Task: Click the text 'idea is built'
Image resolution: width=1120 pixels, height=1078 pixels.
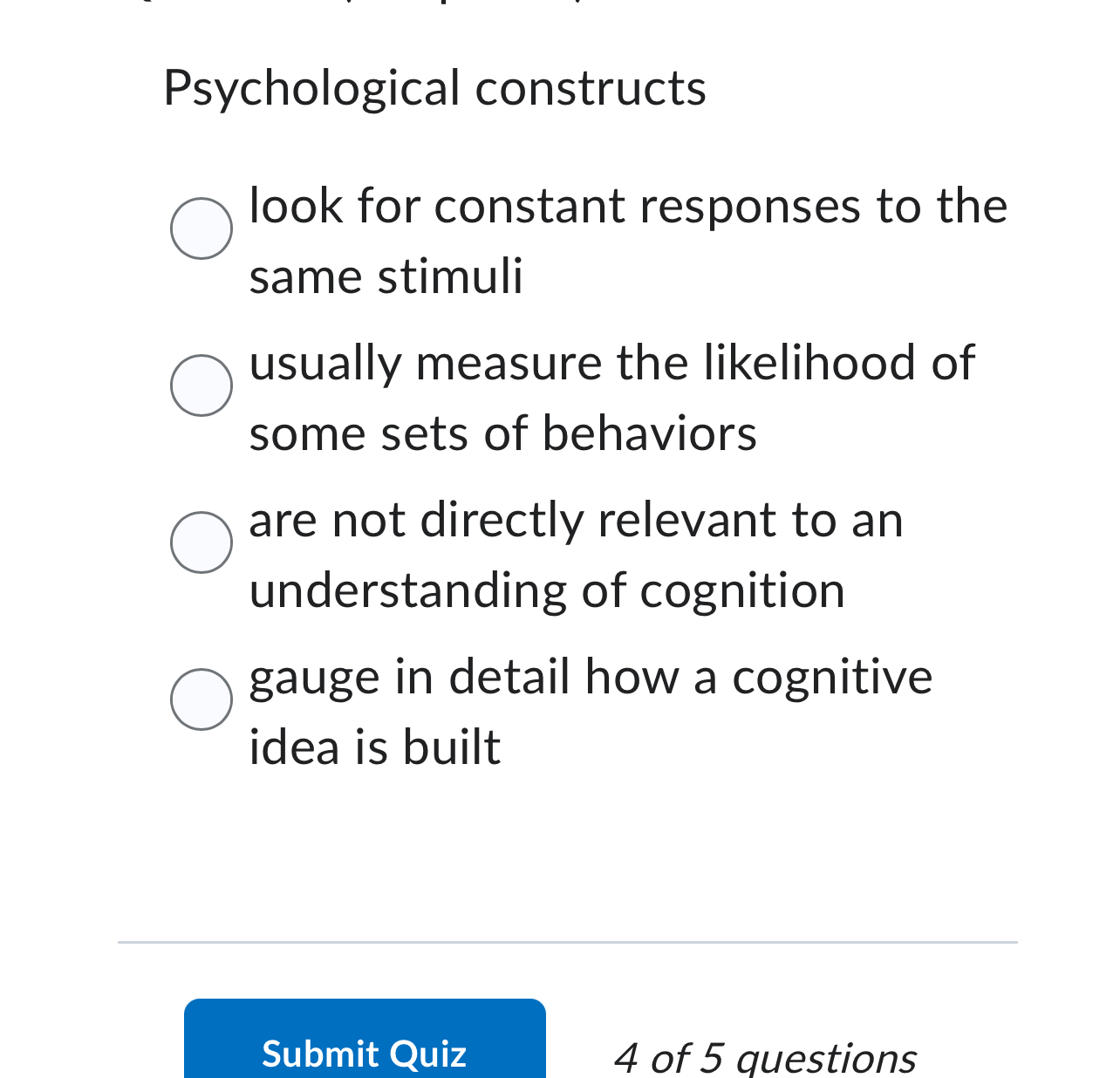Action: 374,748
